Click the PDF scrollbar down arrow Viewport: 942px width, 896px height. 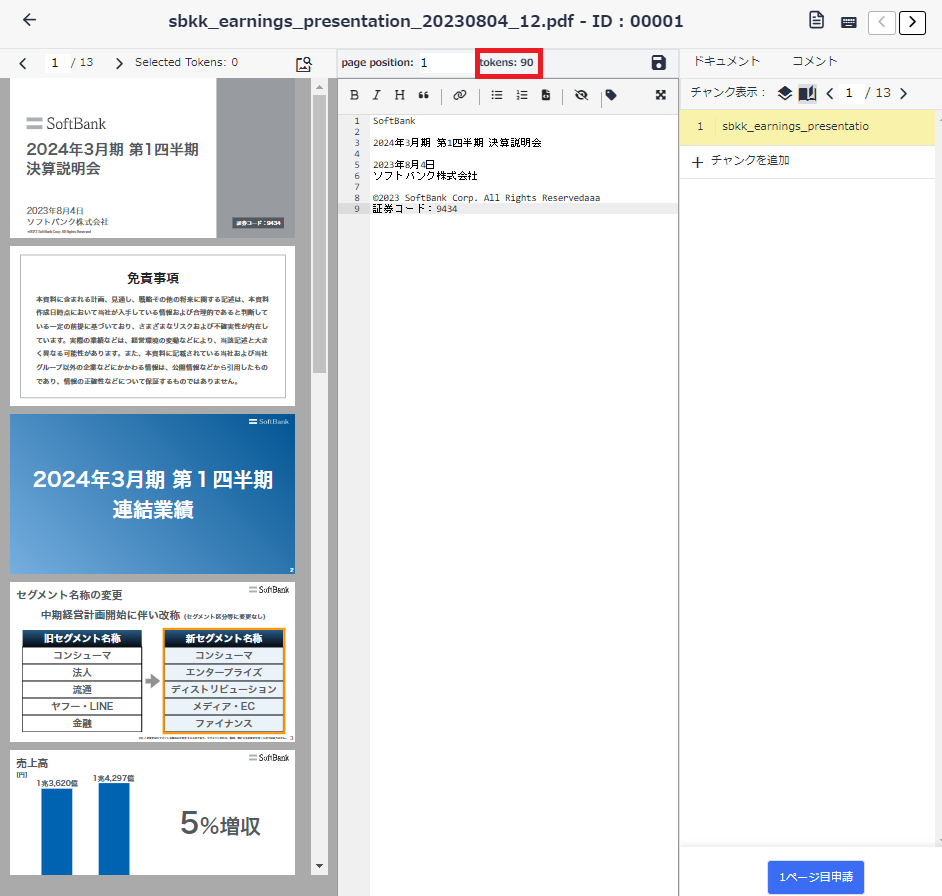tap(319, 866)
